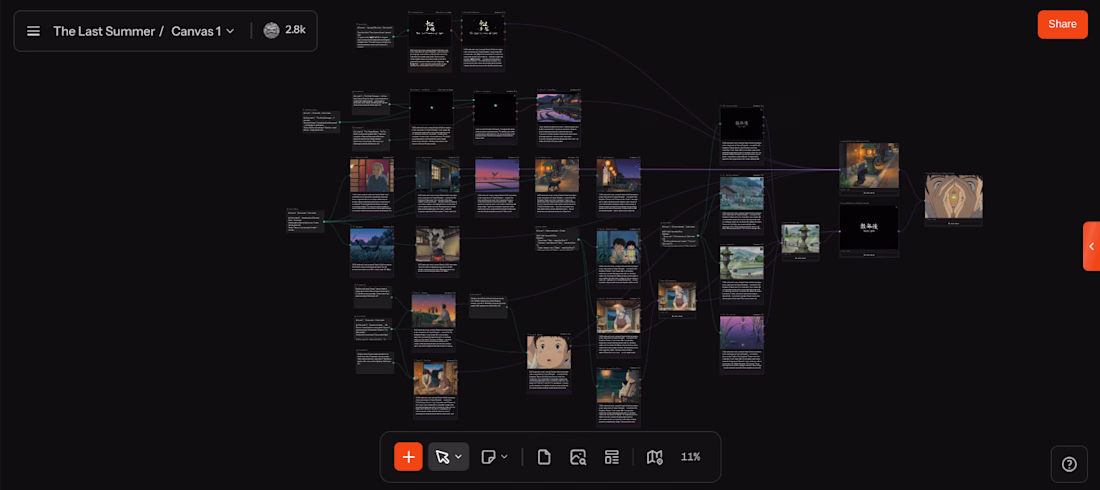Viewport: 1100px width, 490px height.
Task: Expand the sticky note options chevron
Action: tap(504, 457)
